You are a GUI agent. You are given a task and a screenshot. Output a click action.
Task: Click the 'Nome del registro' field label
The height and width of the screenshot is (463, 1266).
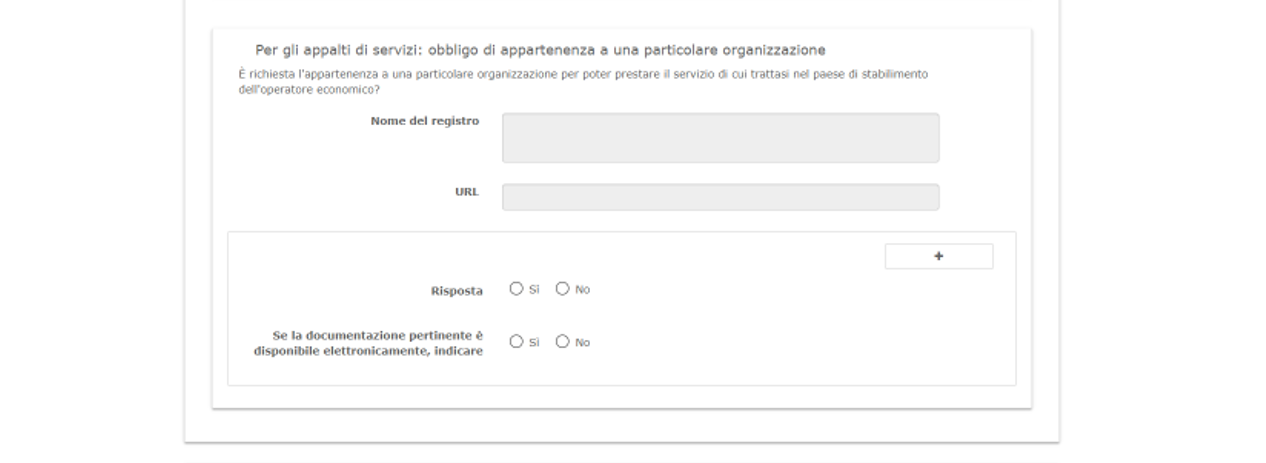424,121
